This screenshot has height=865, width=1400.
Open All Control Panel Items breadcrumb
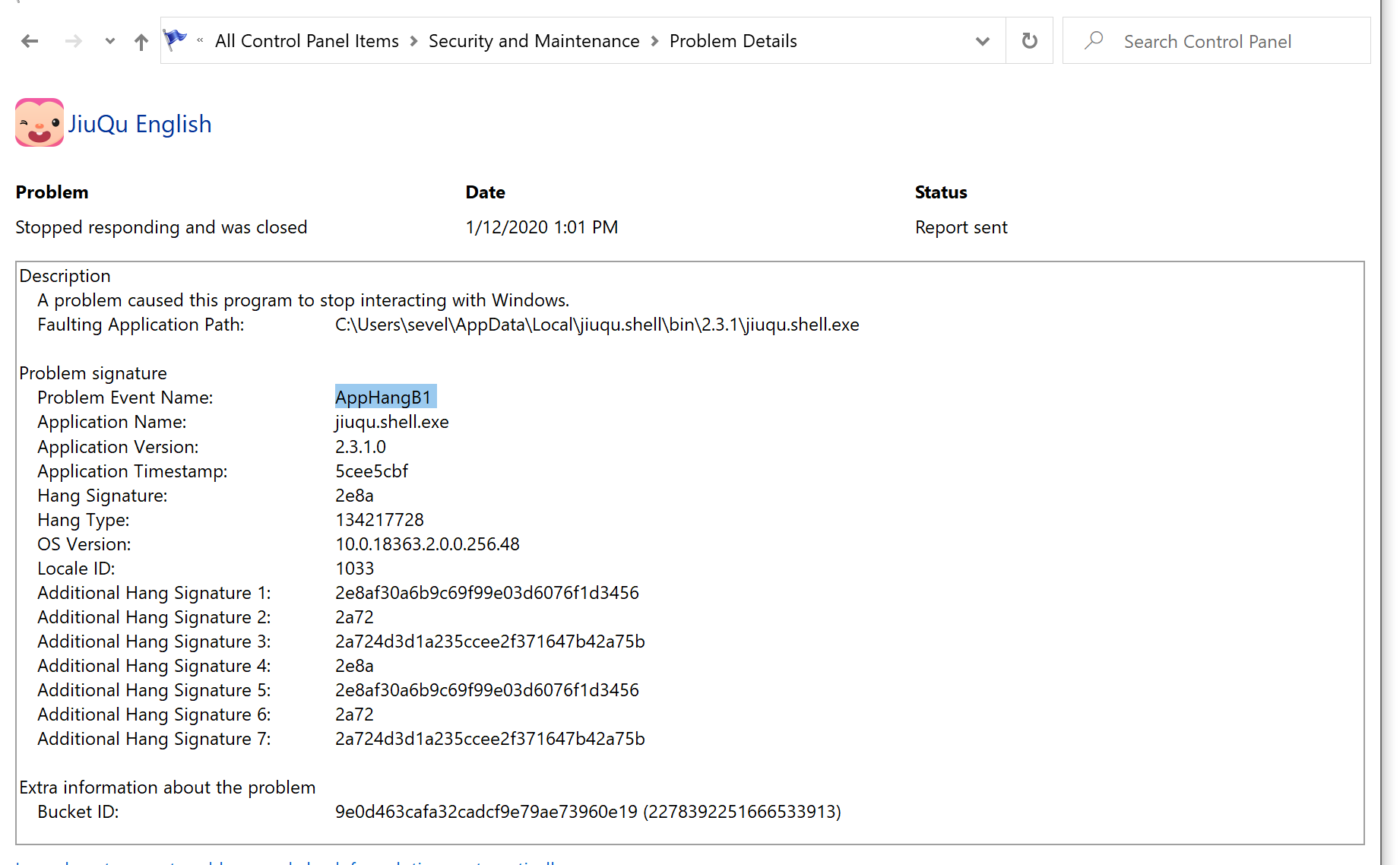[307, 41]
